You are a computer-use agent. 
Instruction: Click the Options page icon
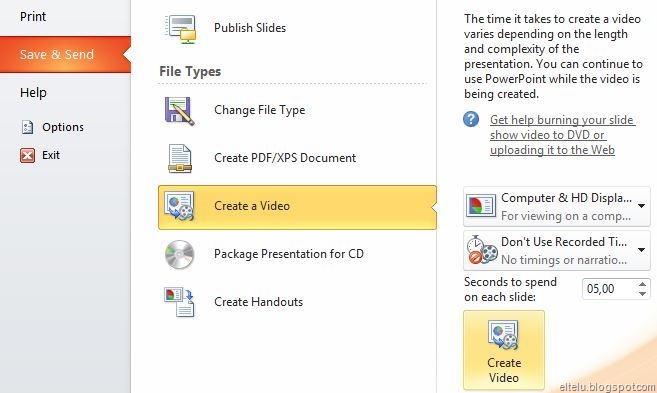tap(27, 127)
